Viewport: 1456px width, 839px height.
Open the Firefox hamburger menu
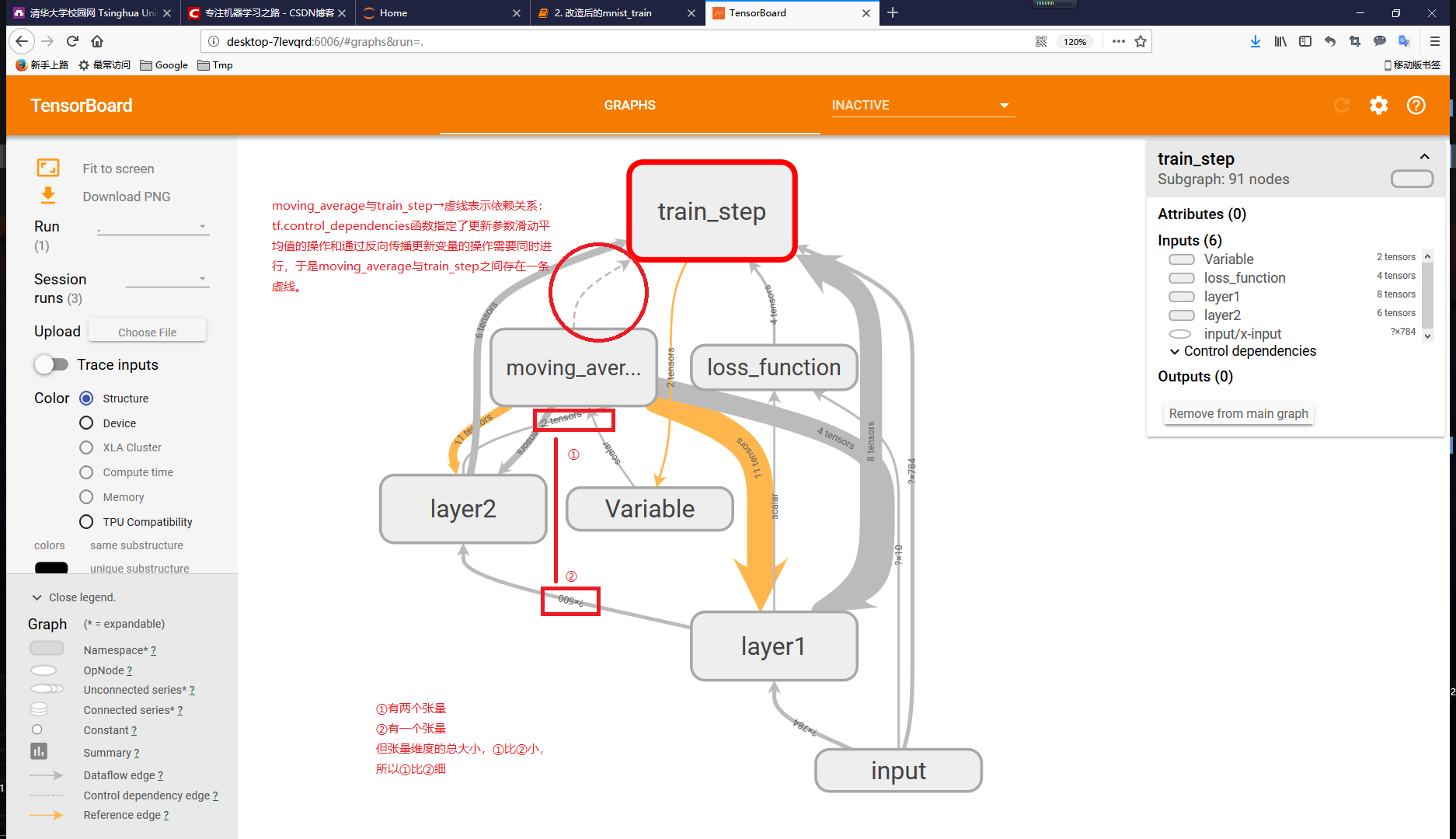pos(1434,41)
